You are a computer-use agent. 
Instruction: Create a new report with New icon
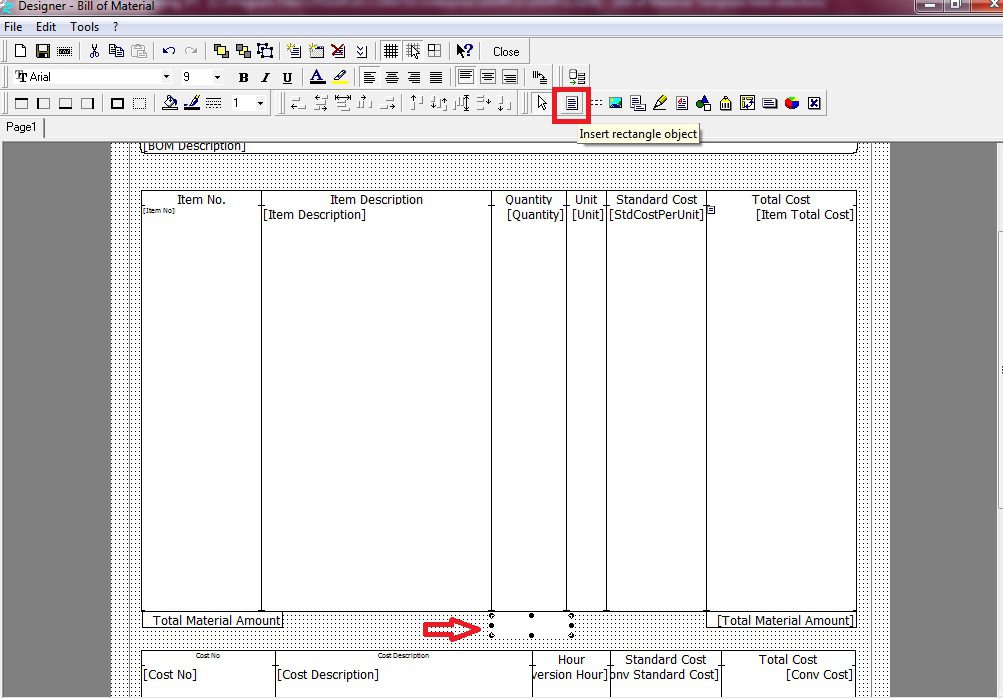20,51
